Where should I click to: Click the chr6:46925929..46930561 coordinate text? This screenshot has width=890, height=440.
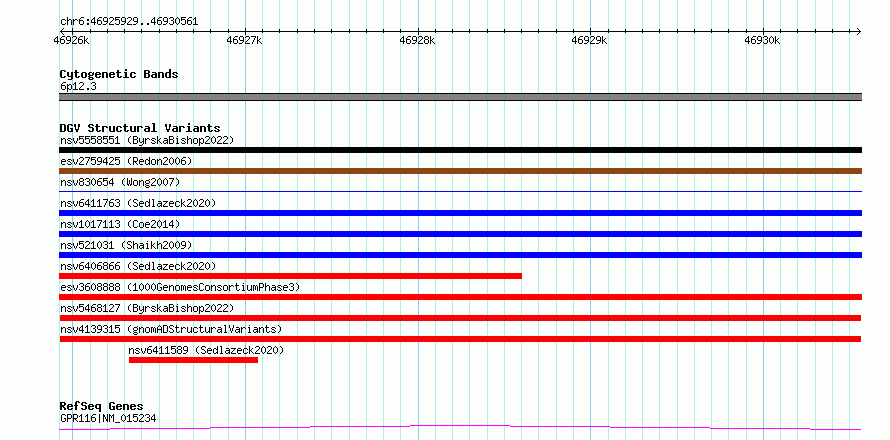[129, 22]
